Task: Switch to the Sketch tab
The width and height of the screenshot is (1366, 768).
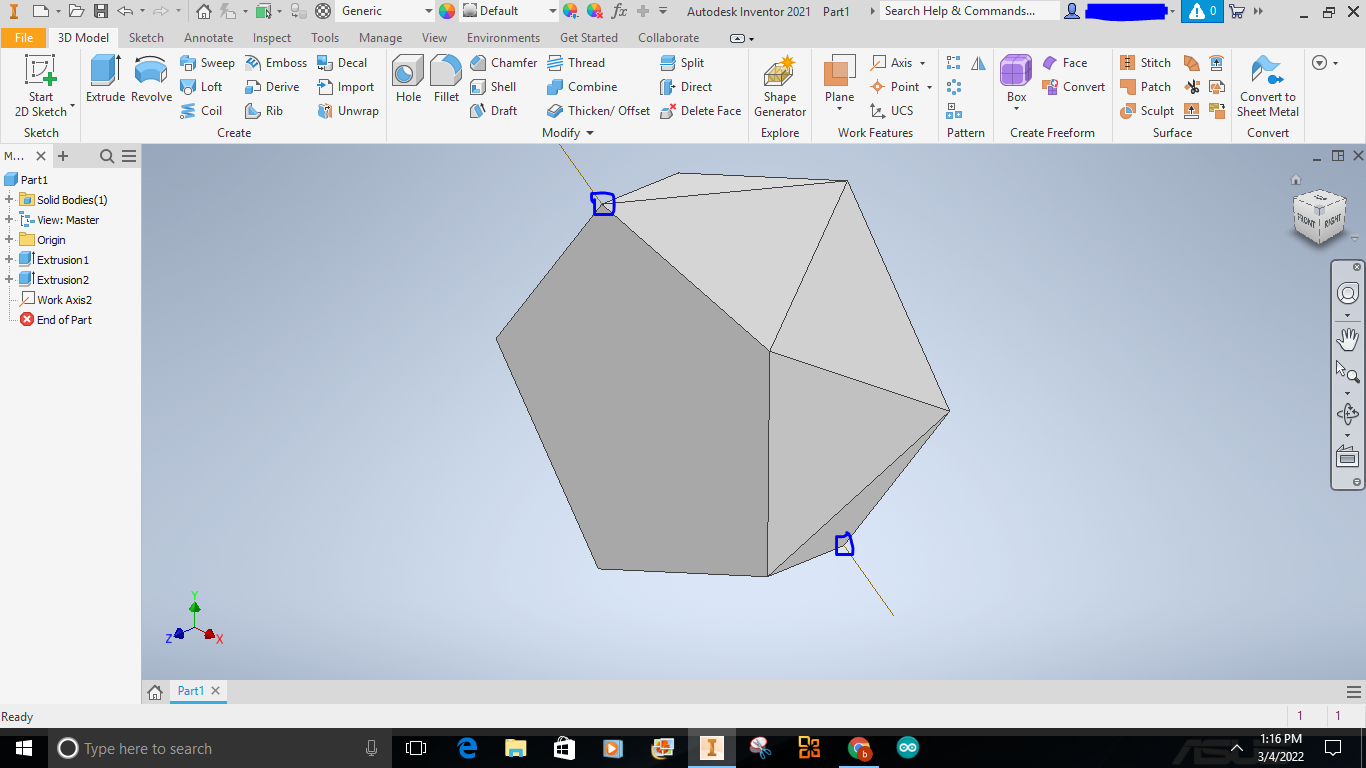Action: (x=146, y=38)
